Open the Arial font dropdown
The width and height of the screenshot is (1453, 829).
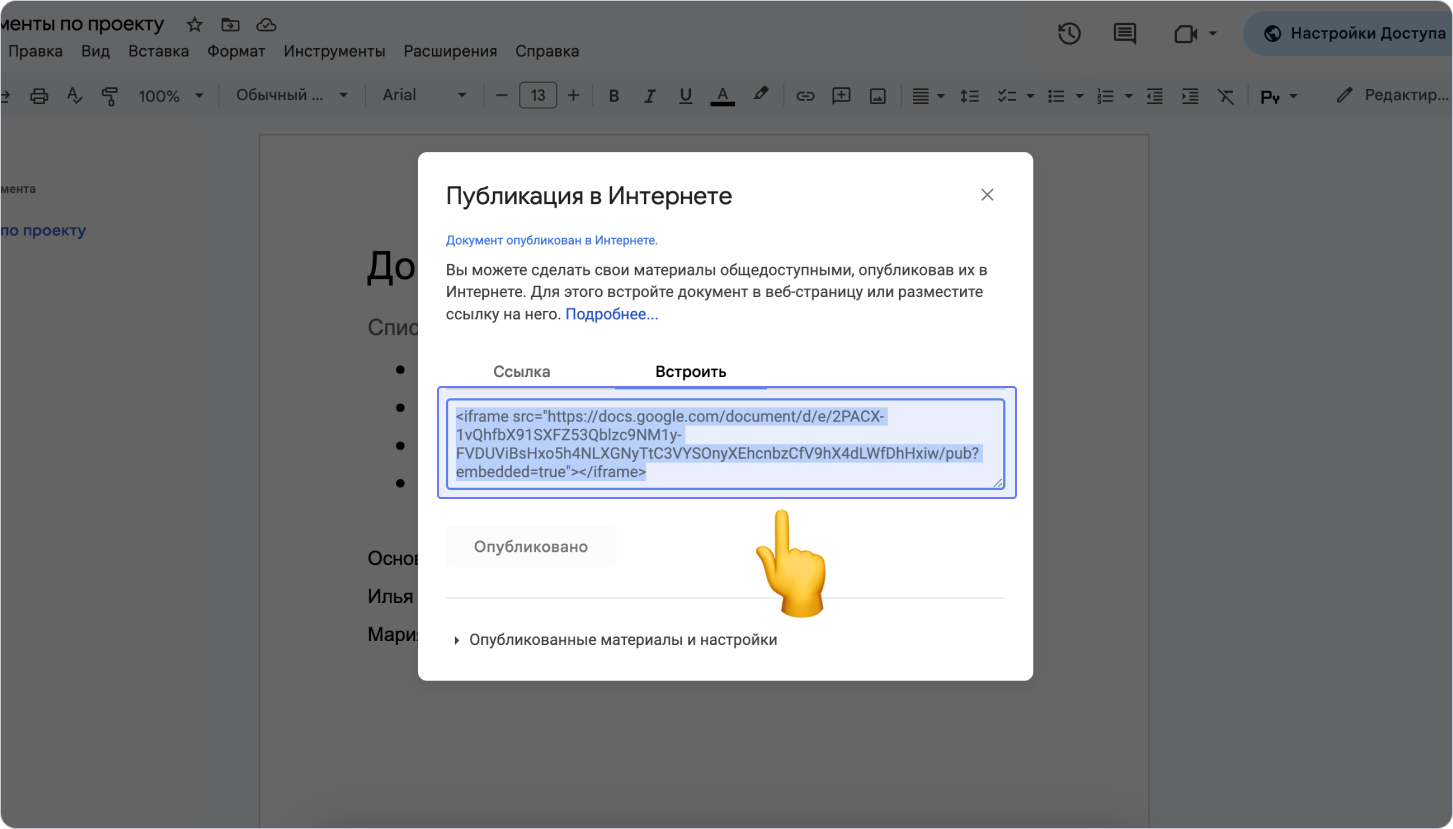coord(424,95)
